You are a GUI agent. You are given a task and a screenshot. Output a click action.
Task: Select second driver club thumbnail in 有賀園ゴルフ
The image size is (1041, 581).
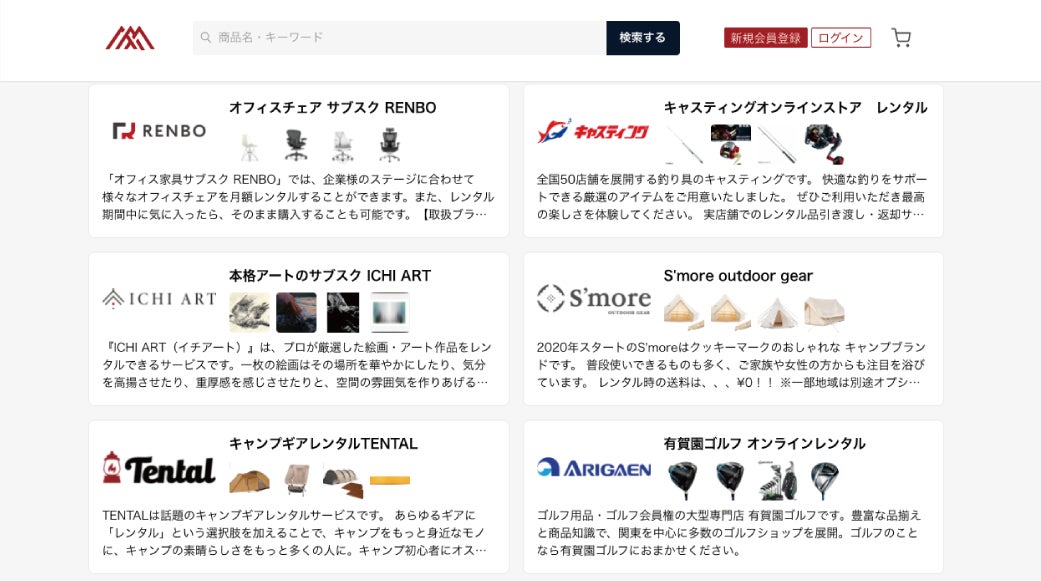click(731, 481)
